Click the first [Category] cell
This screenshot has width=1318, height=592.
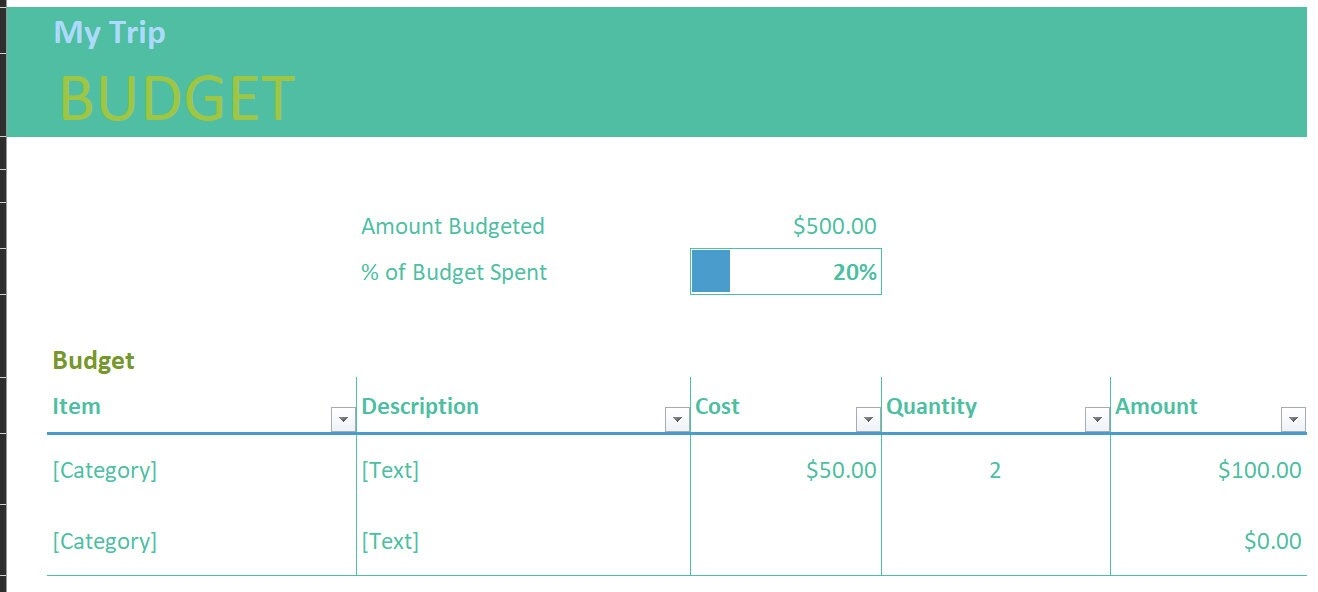pos(105,470)
